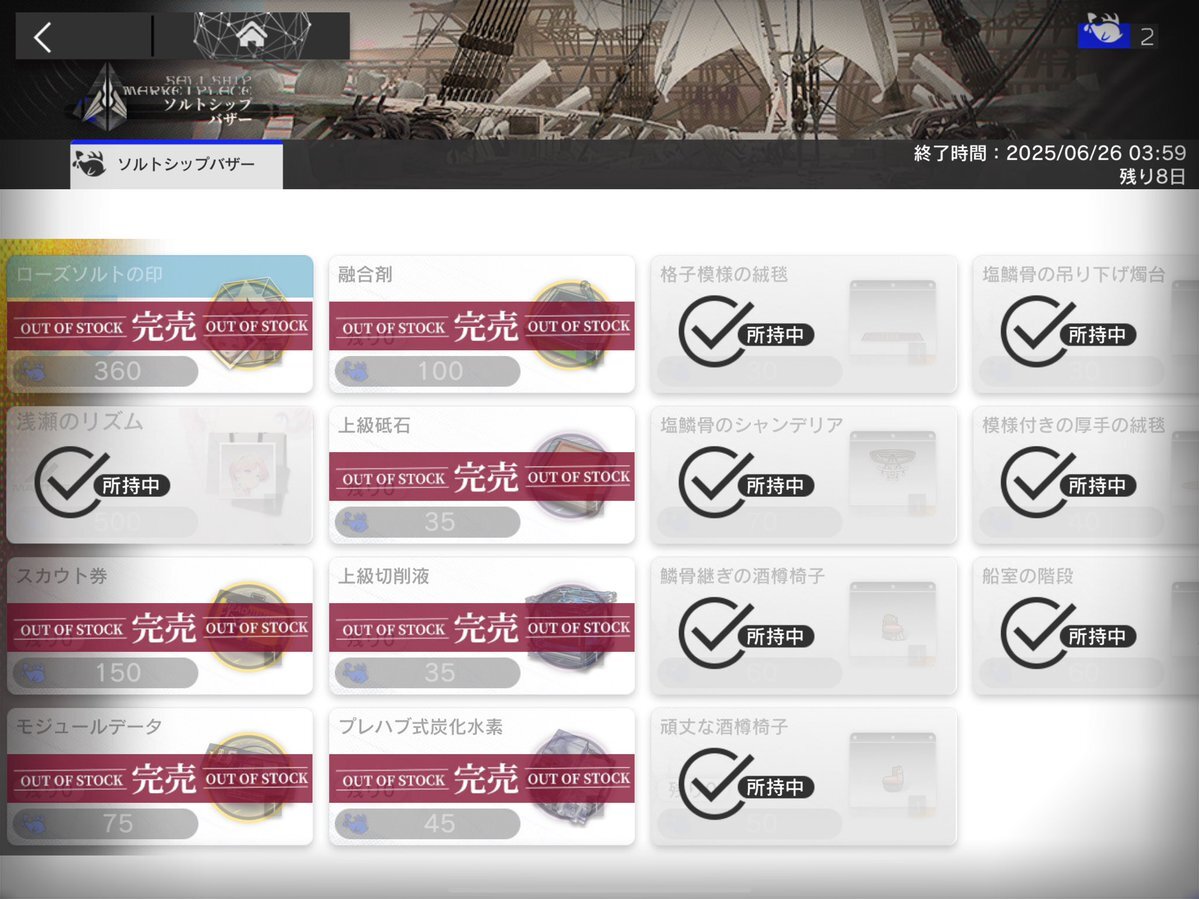1199x899 pixels.
Task: Open the 頑丈な酒樽椅子 furniture card
Action: (x=804, y=777)
